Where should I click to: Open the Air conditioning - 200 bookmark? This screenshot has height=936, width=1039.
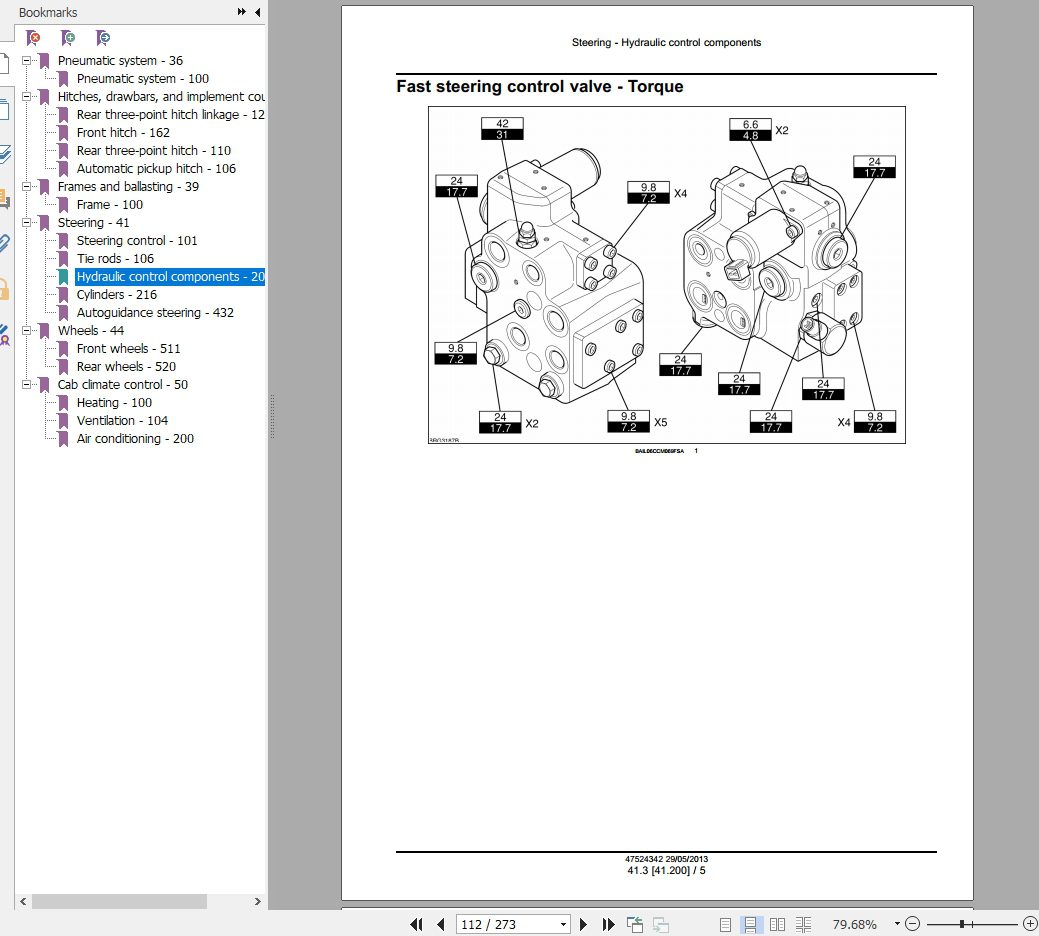137,438
